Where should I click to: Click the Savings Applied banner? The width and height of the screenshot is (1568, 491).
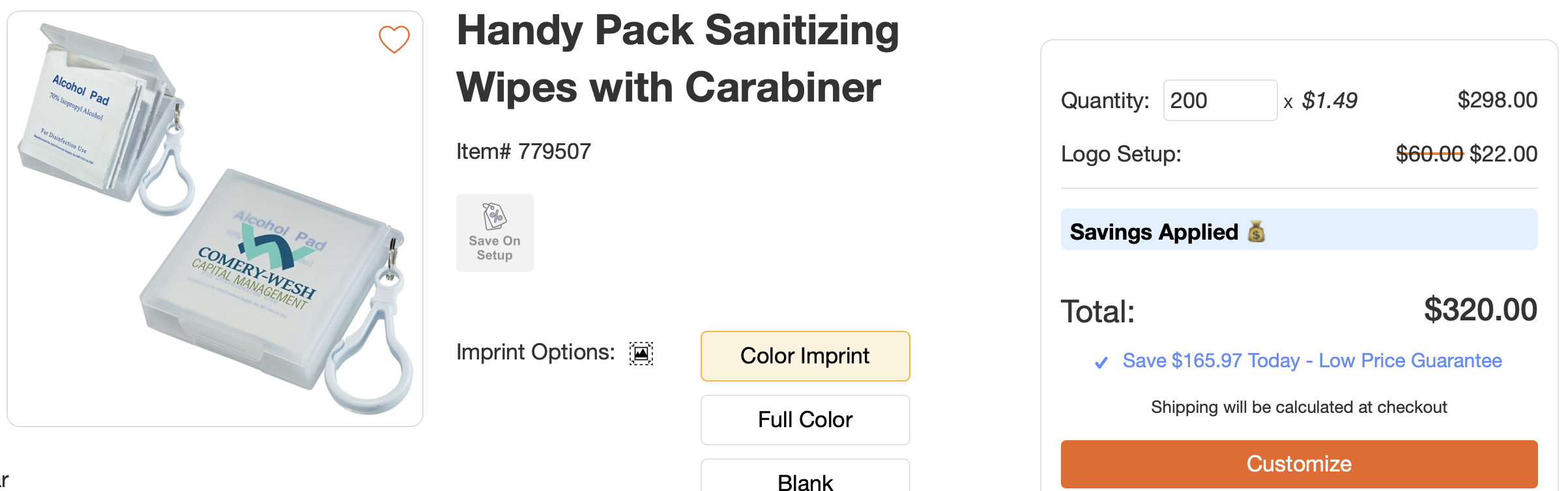(1299, 230)
